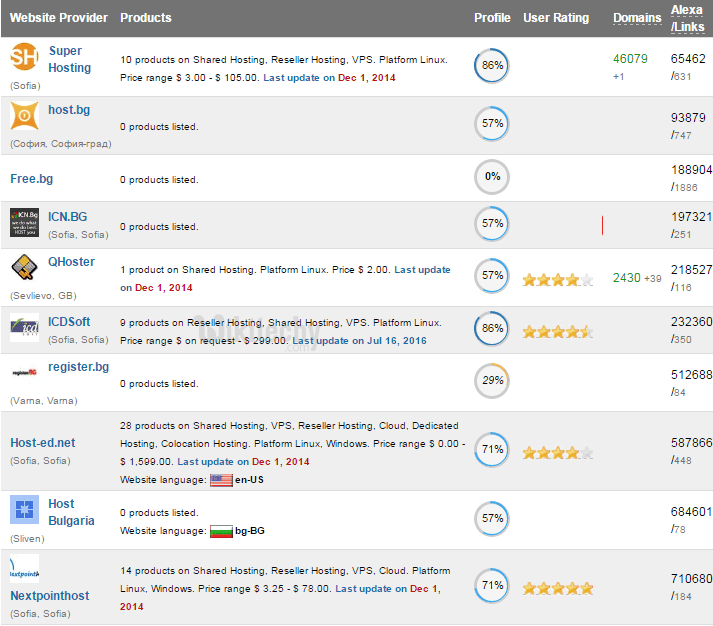Click the ICN.BG dark logo thumbnail
713x626 pixels.
tap(24, 222)
